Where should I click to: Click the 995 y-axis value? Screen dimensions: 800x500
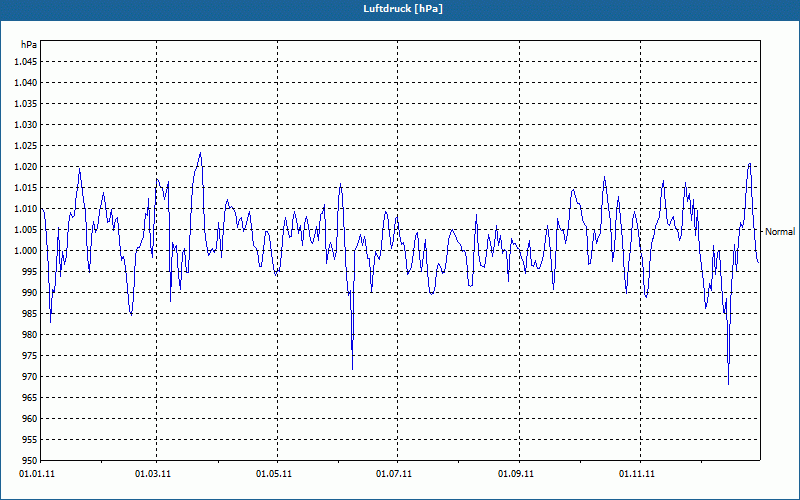pos(30,271)
